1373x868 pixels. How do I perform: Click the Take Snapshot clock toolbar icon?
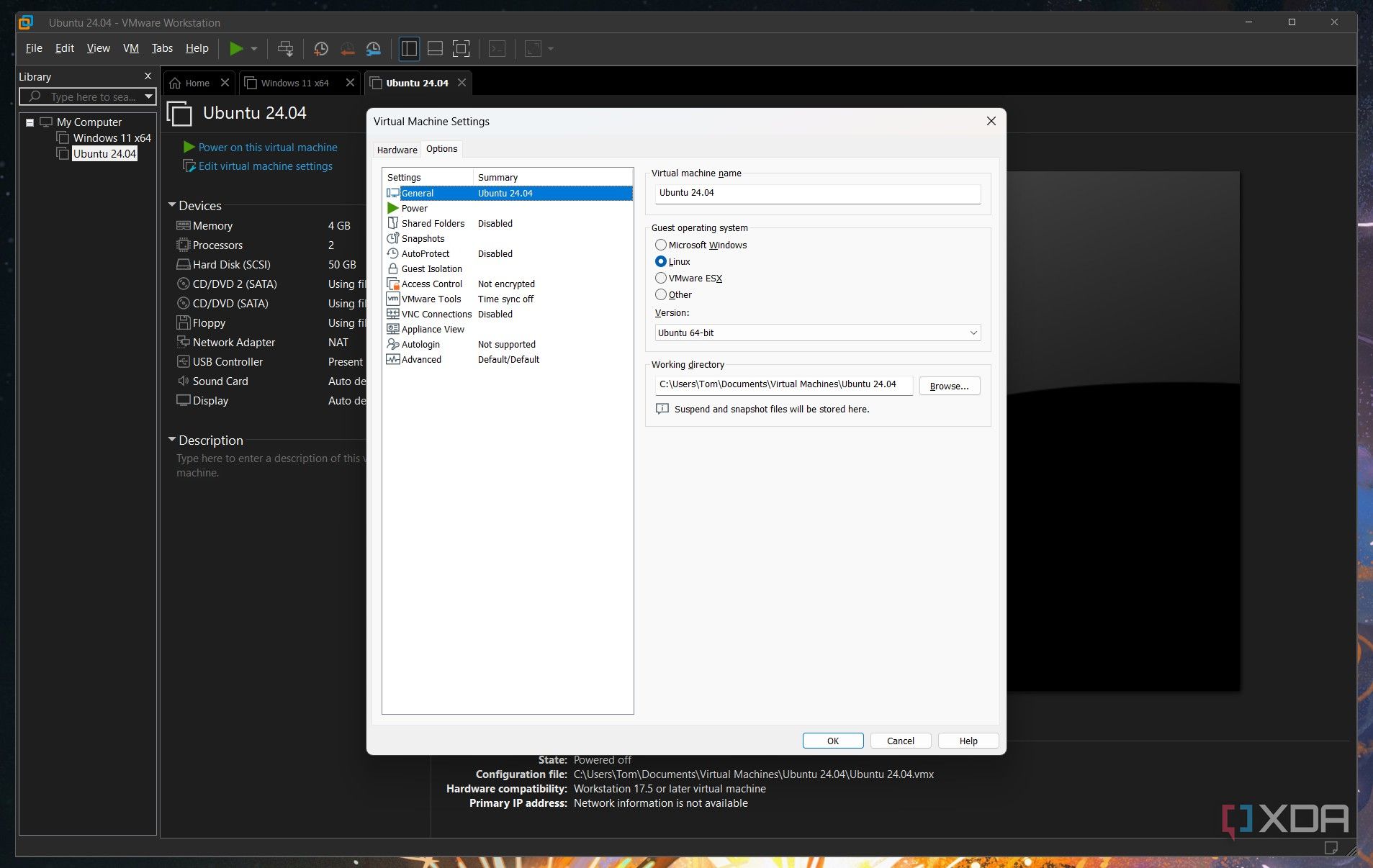click(x=321, y=49)
